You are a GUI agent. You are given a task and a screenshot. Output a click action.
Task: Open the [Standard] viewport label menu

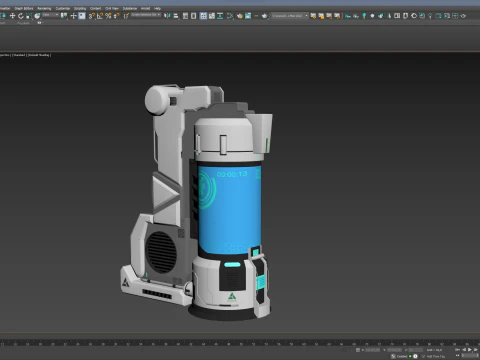tap(19, 55)
